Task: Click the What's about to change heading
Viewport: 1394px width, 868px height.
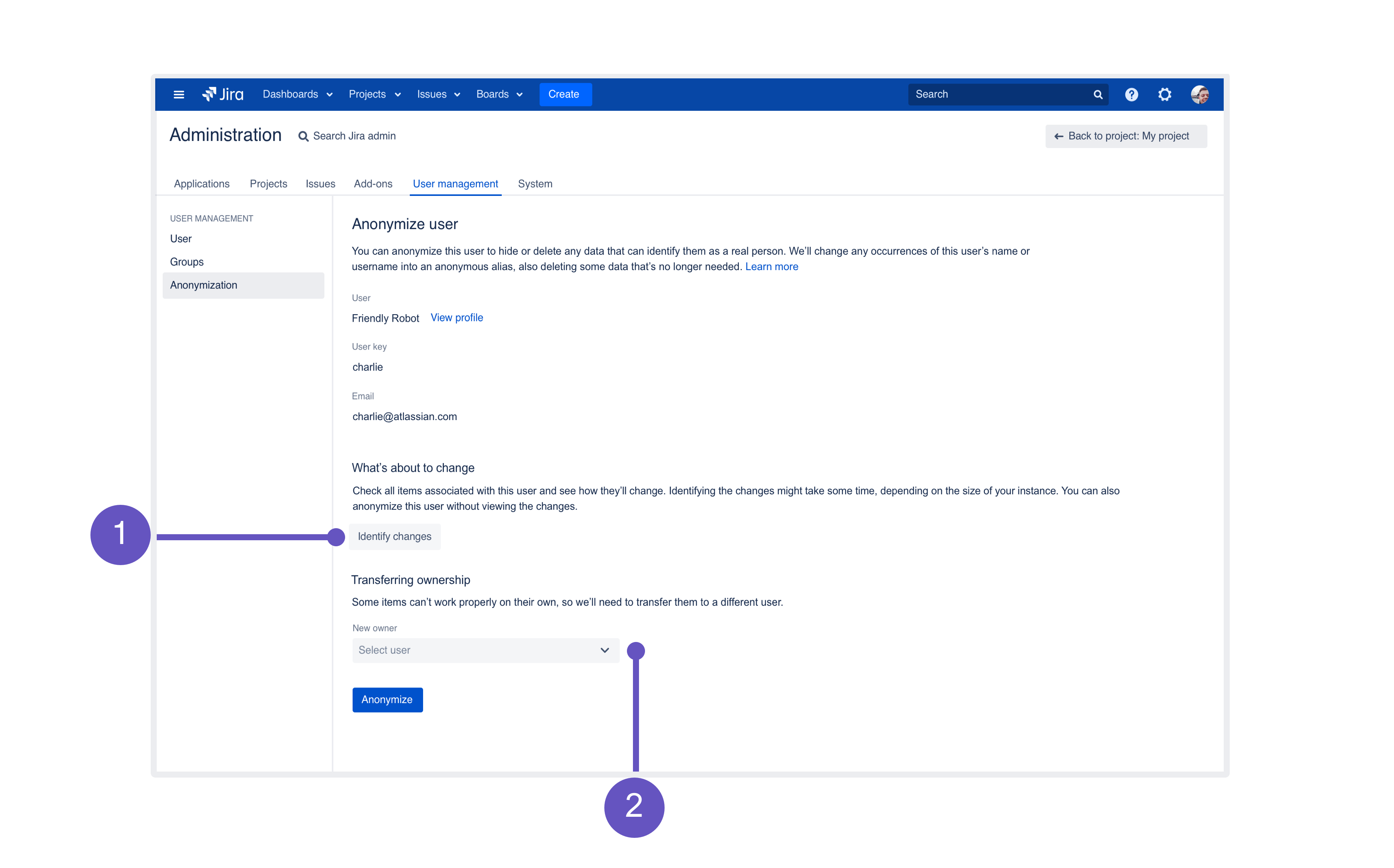Action: pyautogui.click(x=413, y=468)
